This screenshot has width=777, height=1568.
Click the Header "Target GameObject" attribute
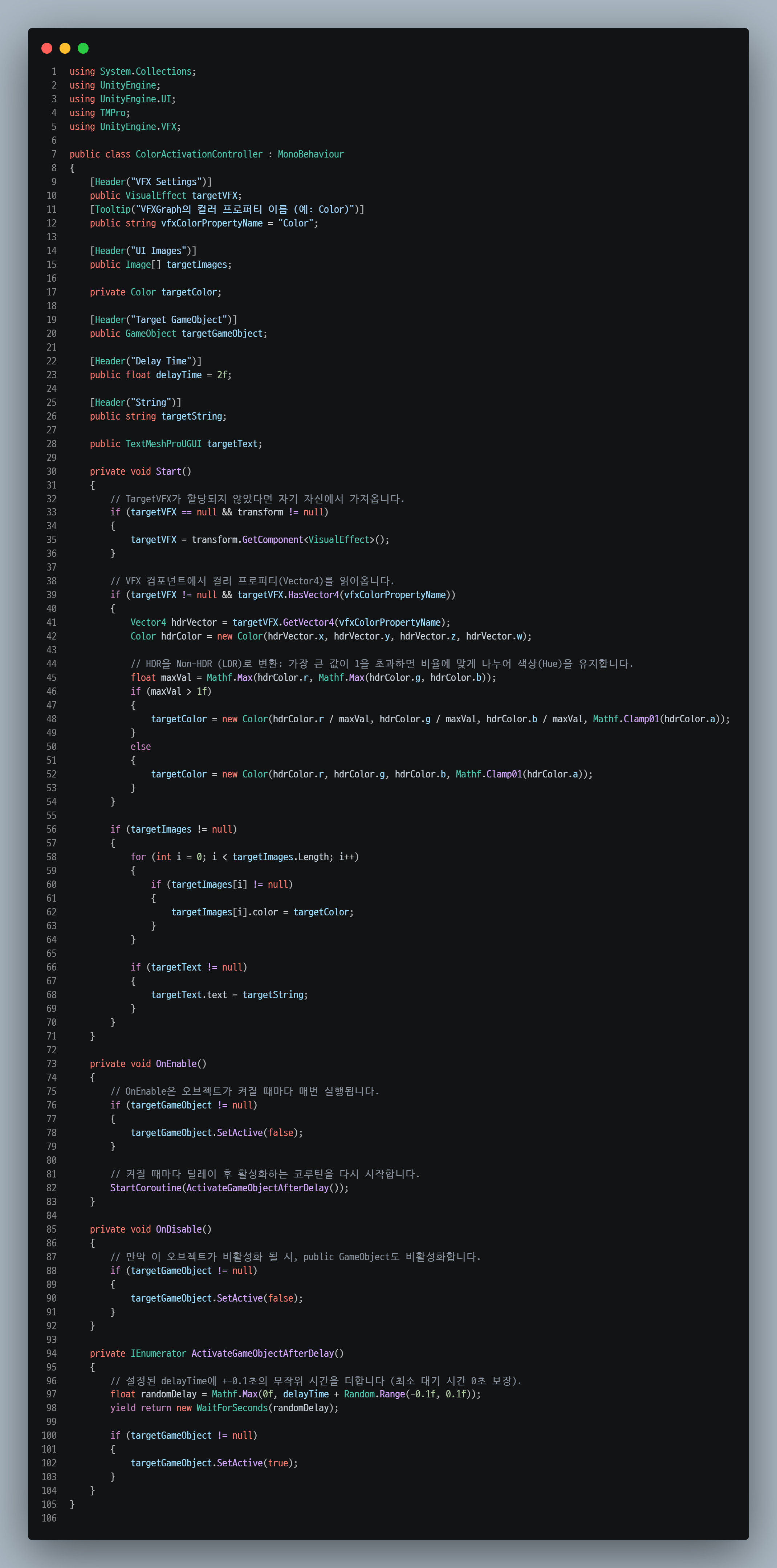[x=164, y=319]
